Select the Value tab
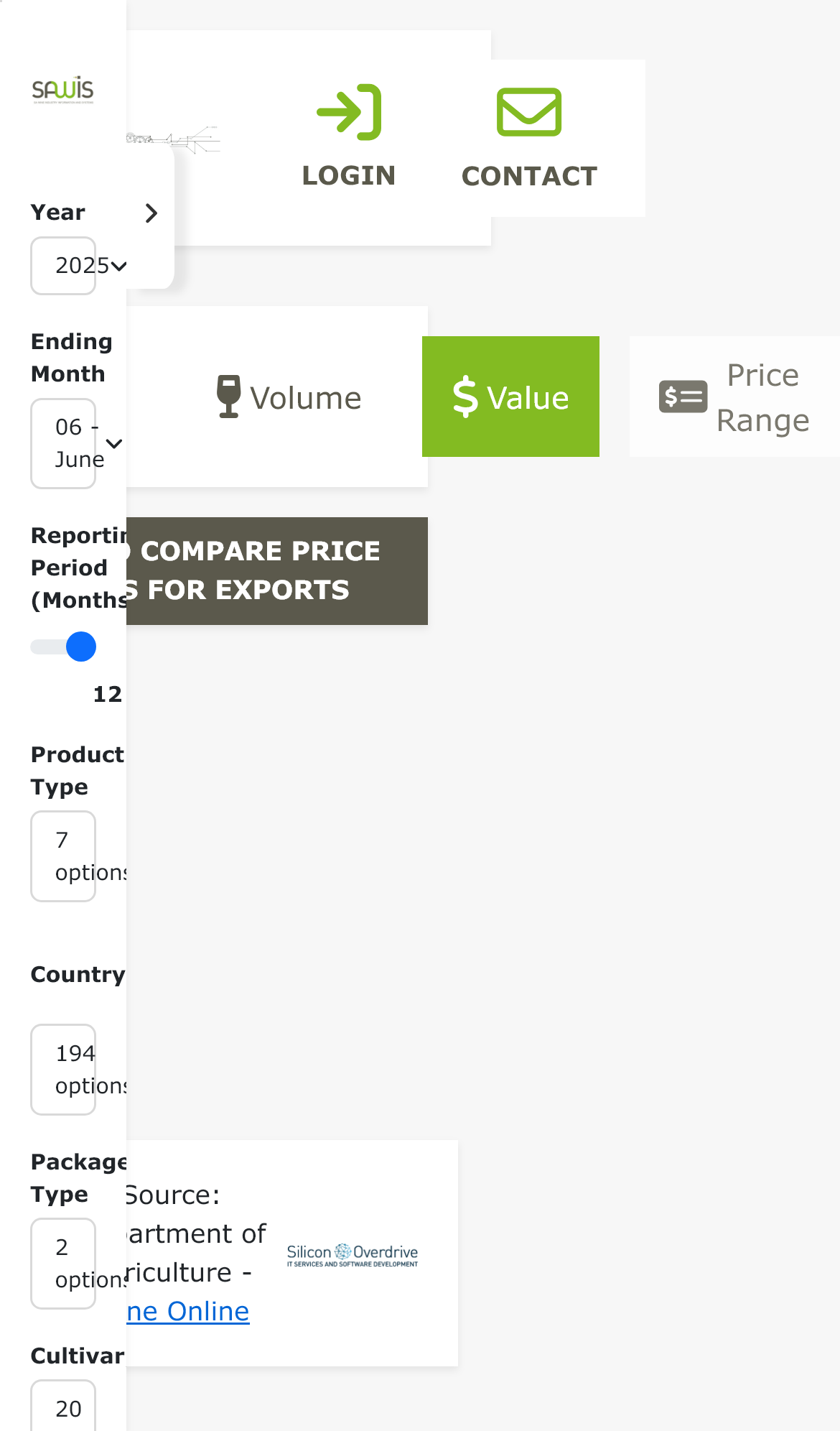This screenshot has height=1431, width=840. [510, 397]
